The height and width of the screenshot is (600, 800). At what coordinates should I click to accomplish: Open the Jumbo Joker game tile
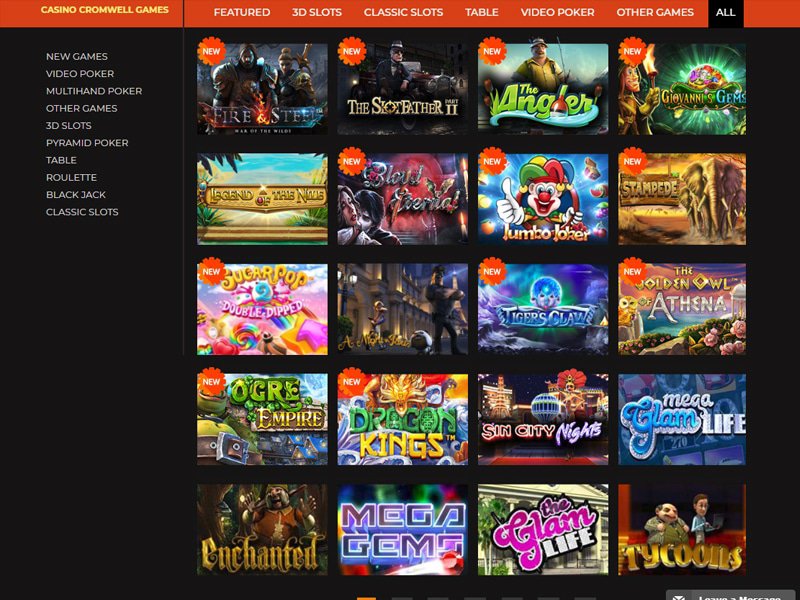point(543,199)
